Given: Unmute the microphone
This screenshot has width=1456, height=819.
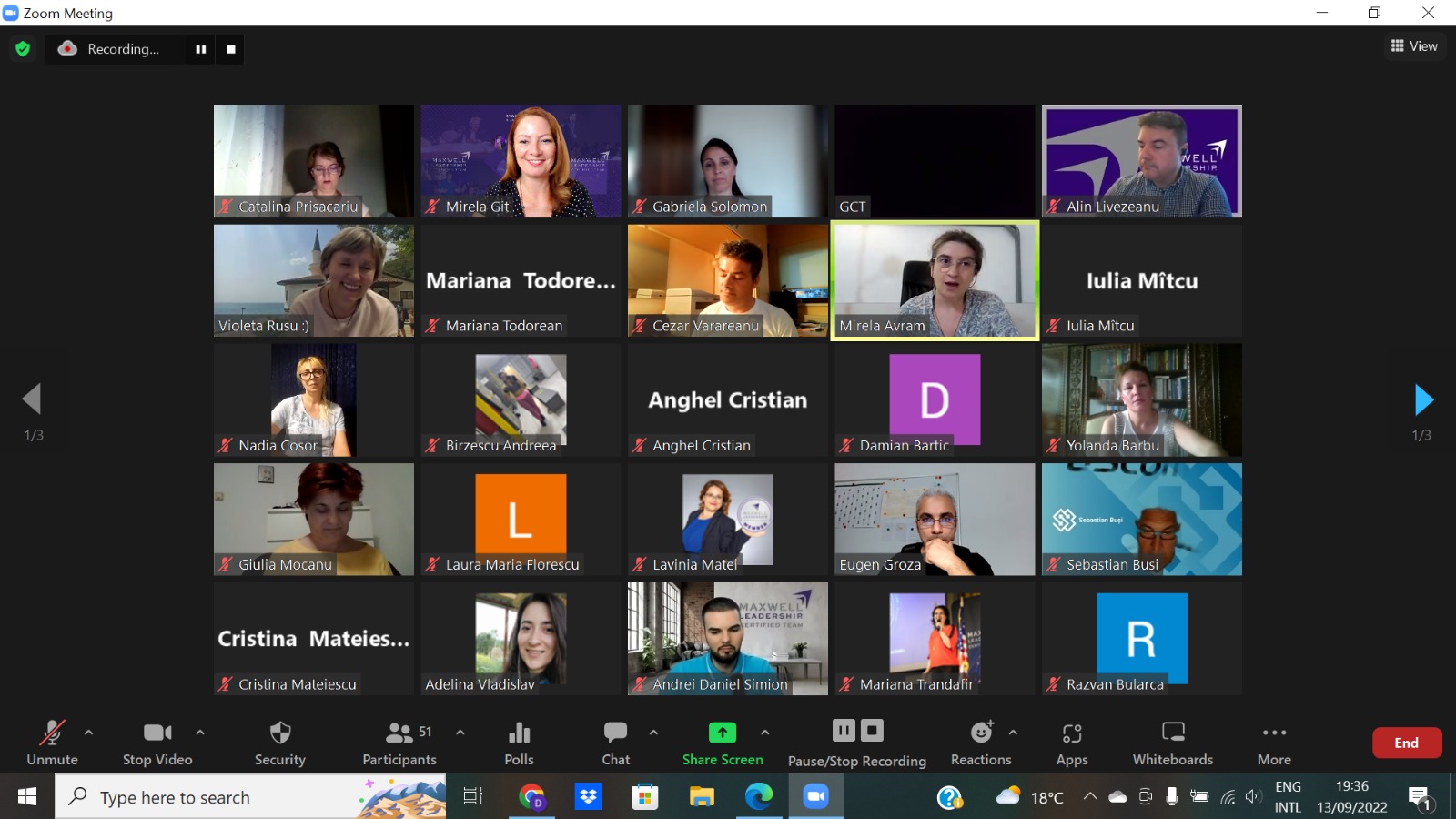Looking at the screenshot, I should (52, 743).
